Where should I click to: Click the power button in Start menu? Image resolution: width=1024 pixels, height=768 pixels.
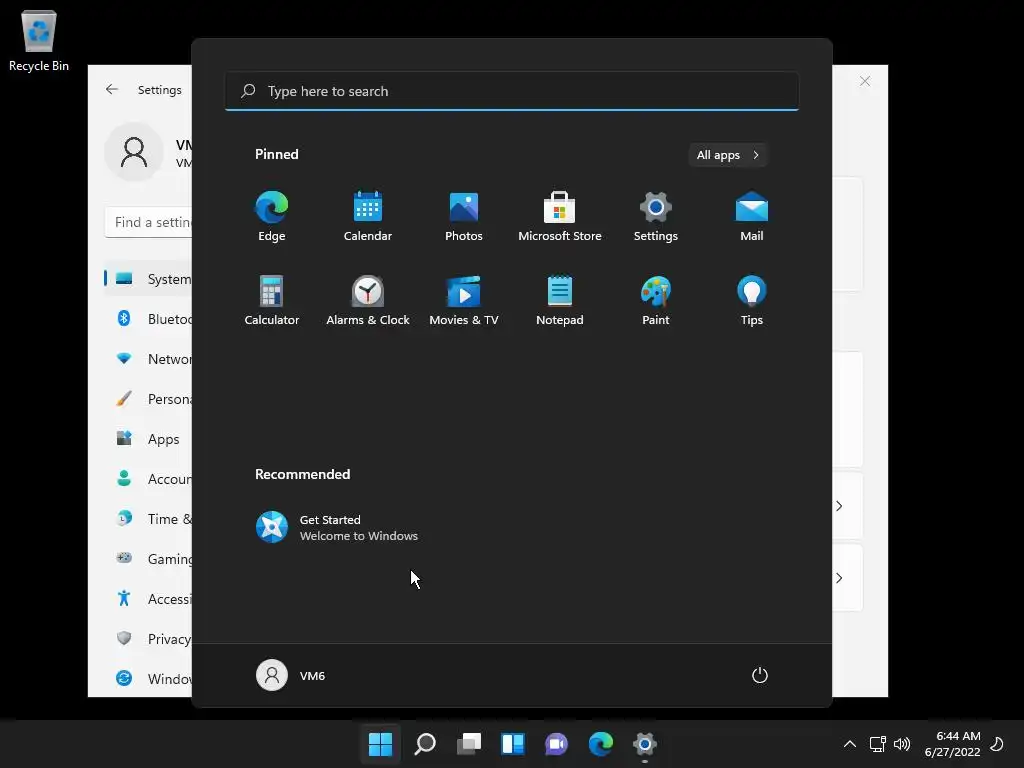coord(760,675)
